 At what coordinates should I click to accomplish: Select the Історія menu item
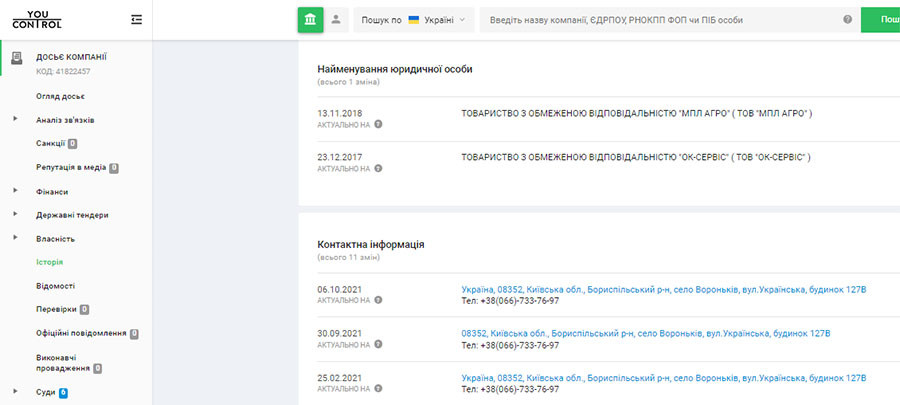click(49, 262)
